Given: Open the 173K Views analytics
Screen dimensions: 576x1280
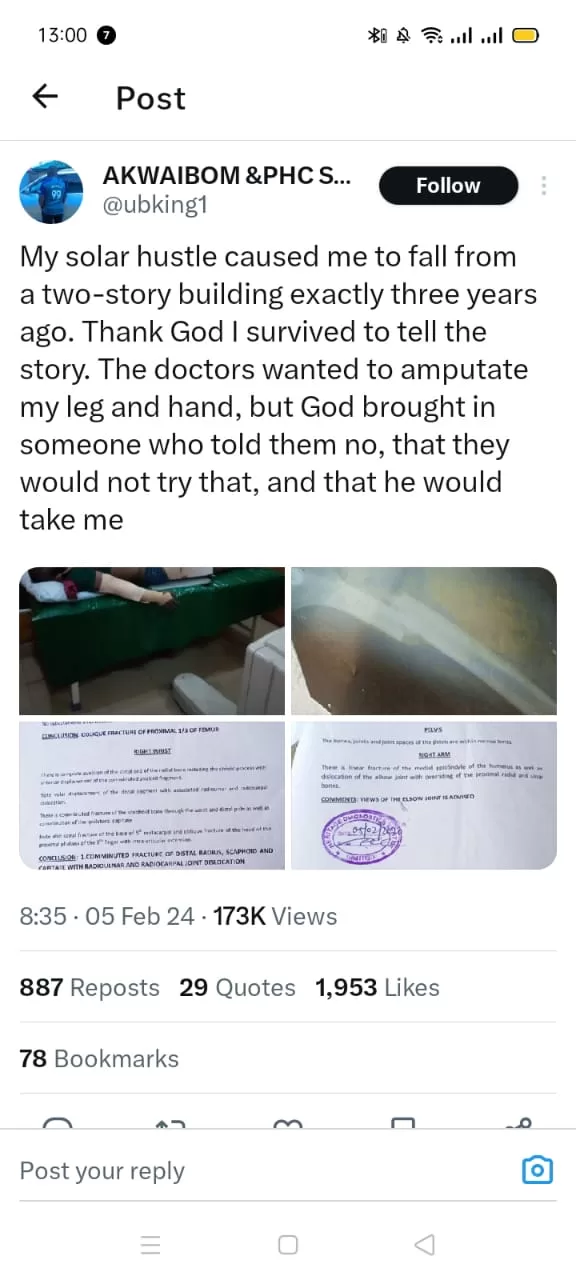Looking at the screenshot, I should point(275,916).
